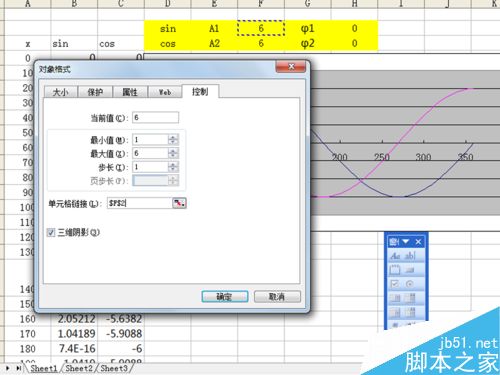Decrease 最大值 with its down spinner arrow
Screen dimensions: 500x375
(x=173, y=156)
